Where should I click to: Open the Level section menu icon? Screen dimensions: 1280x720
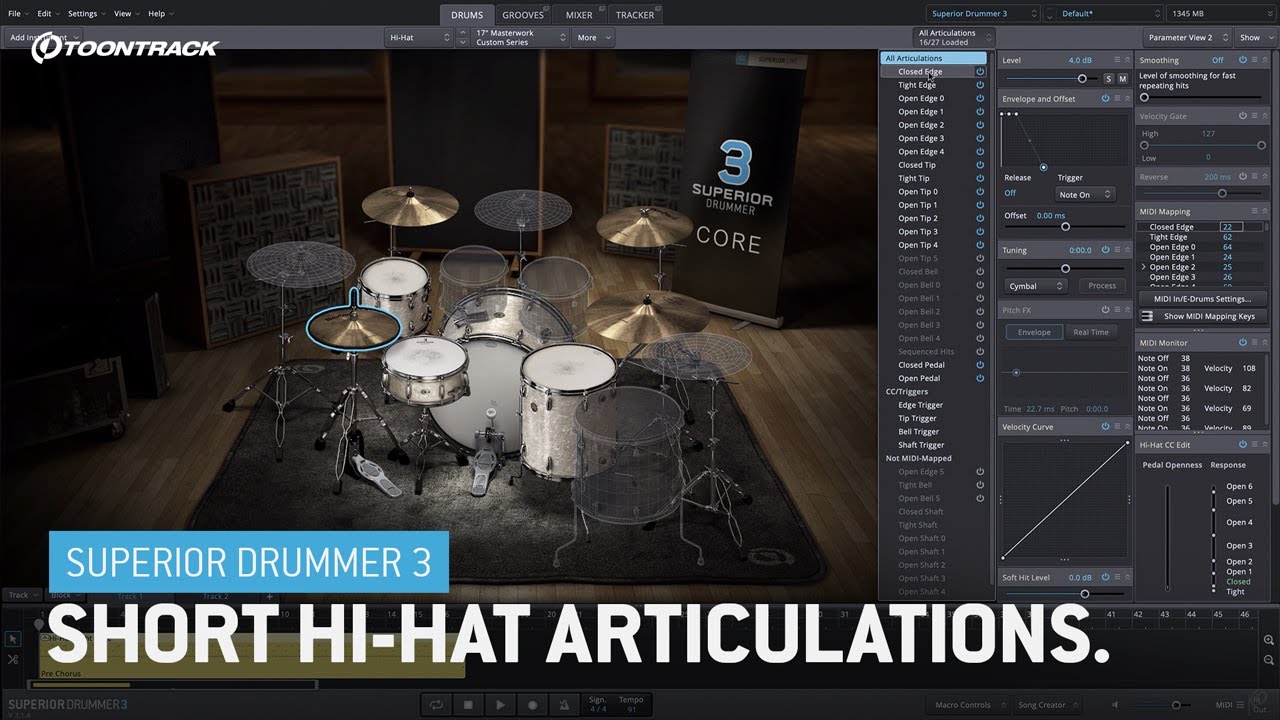pyautogui.click(x=1117, y=60)
